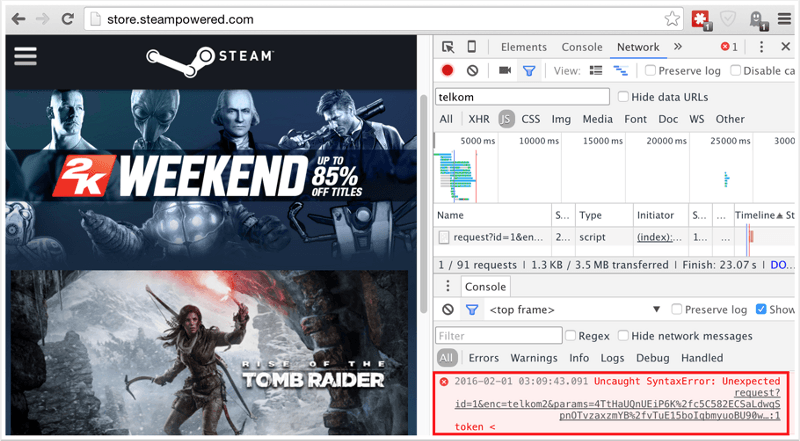This screenshot has height=441, width=800.
Task: Open the Console tab in DevTools header
Action: [582, 47]
